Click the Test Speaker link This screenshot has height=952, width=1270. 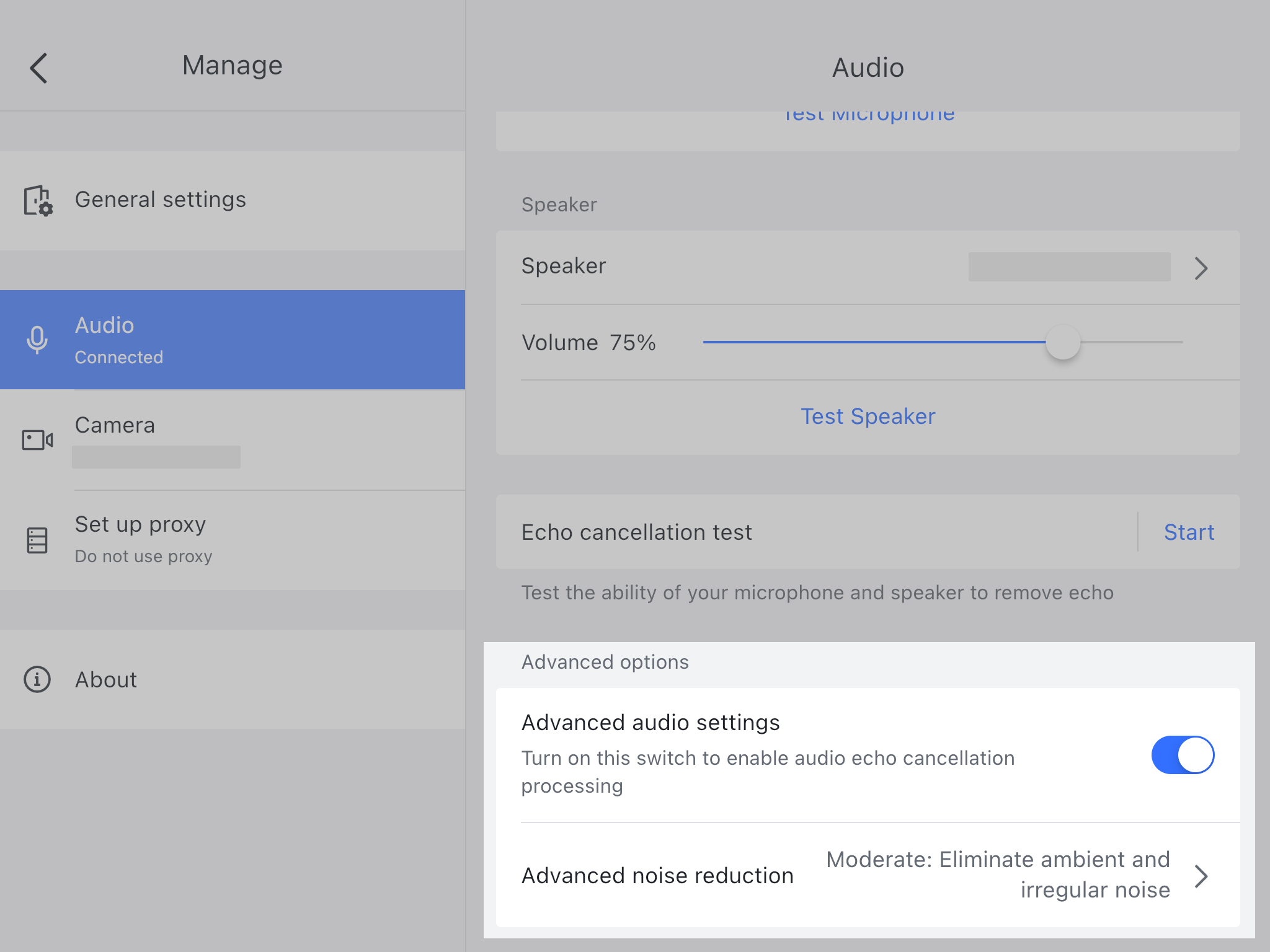(868, 416)
